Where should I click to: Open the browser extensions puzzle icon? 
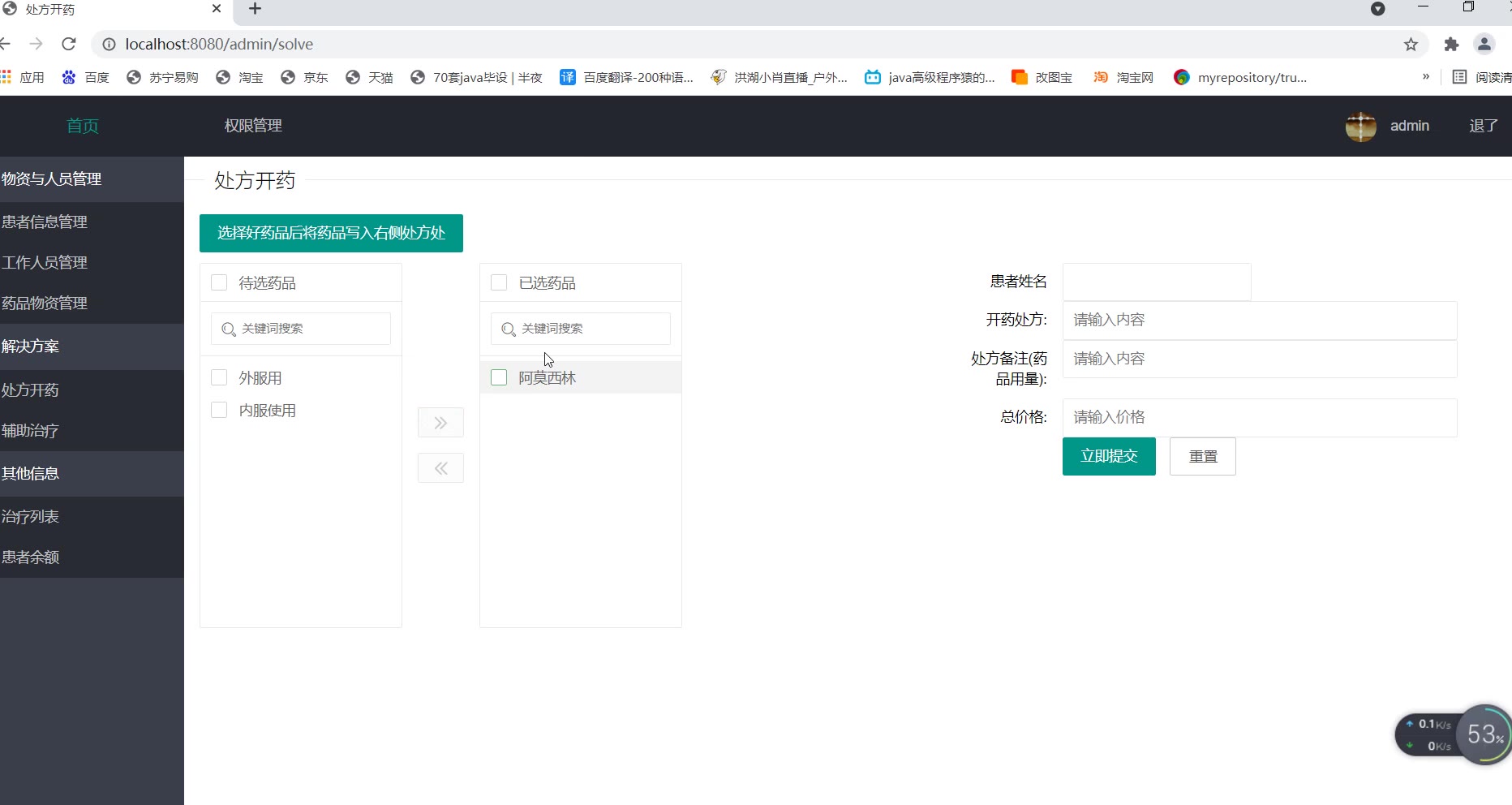tap(1451, 45)
